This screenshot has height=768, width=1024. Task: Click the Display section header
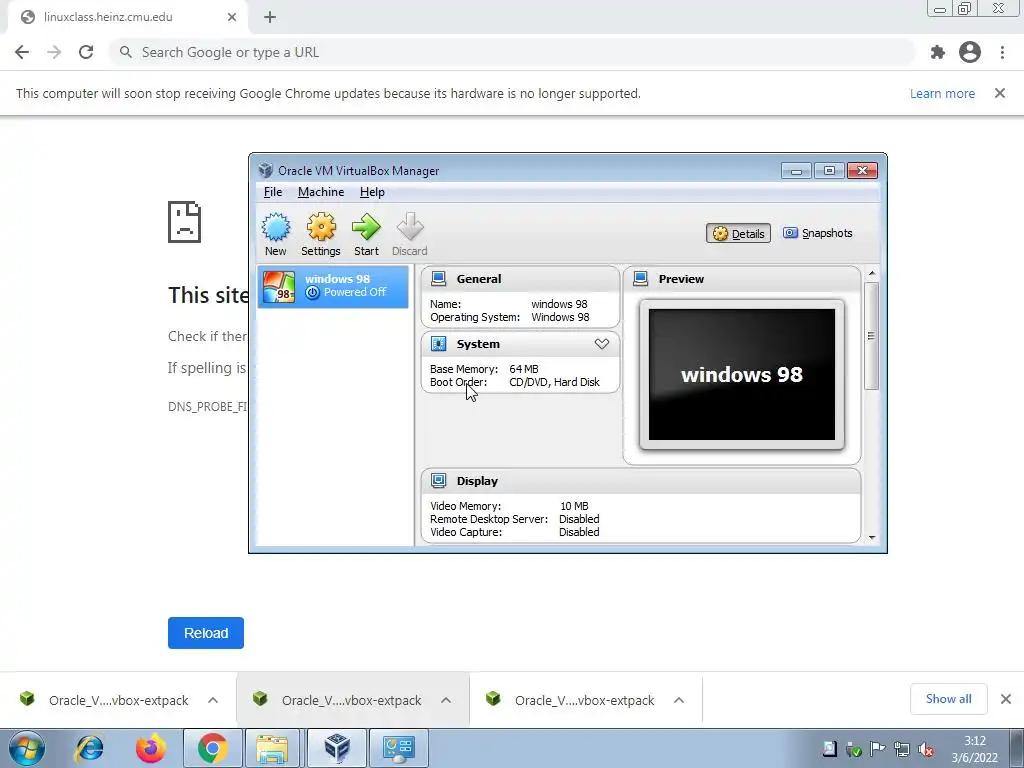click(641, 481)
